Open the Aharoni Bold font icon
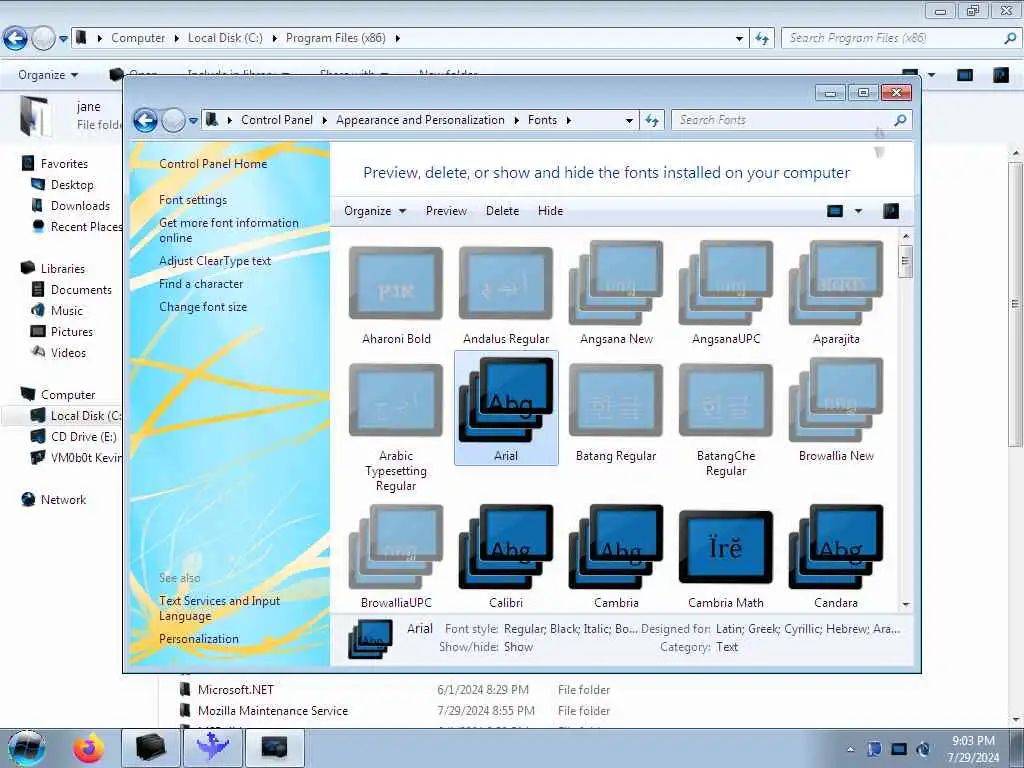1024x768 pixels. [396, 283]
